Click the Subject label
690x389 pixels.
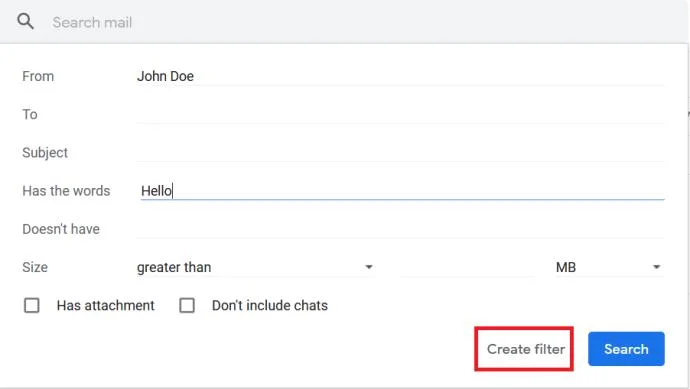point(45,153)
